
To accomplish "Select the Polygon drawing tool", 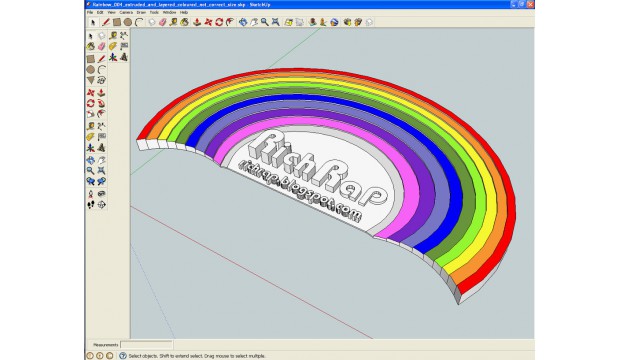I will 91,80.
